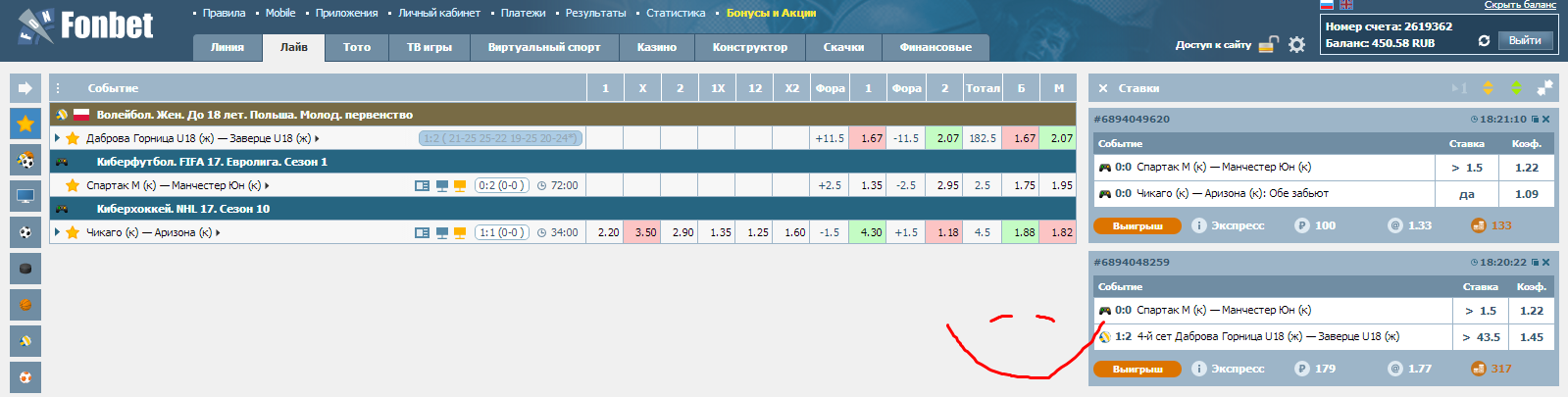Open the Тото tab

click(x=357, y=47)
